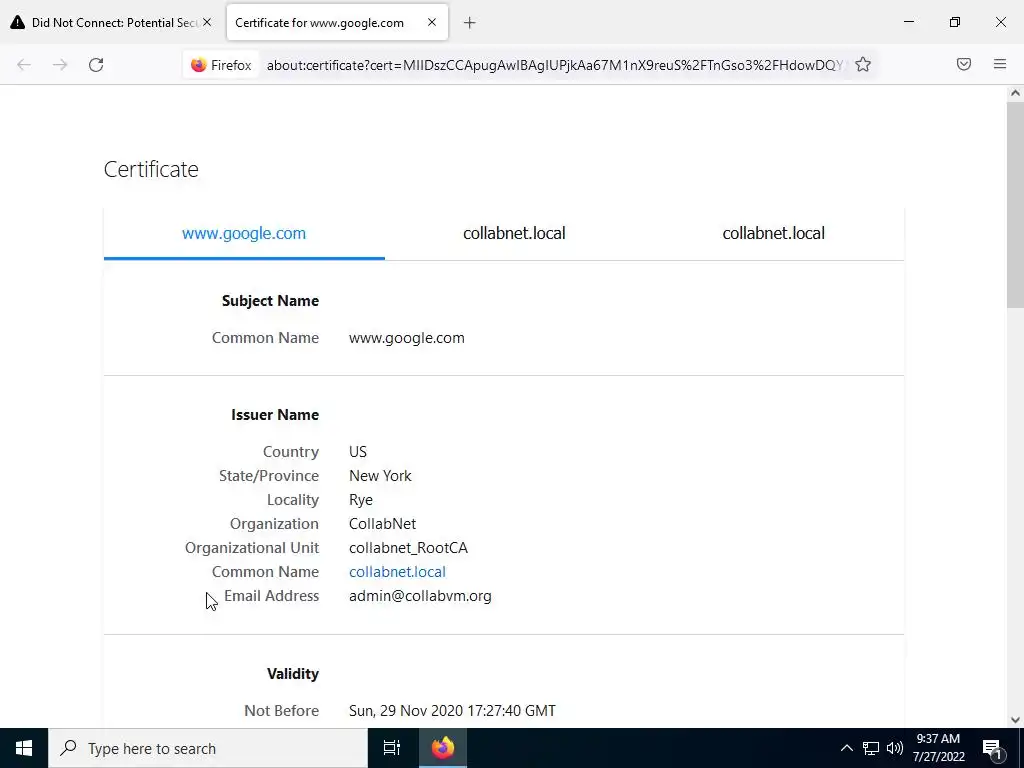The image size is (1024, 768).
Task: Click the taskbar clock showing 9:37 AM
Action: [x=938, y=748]
